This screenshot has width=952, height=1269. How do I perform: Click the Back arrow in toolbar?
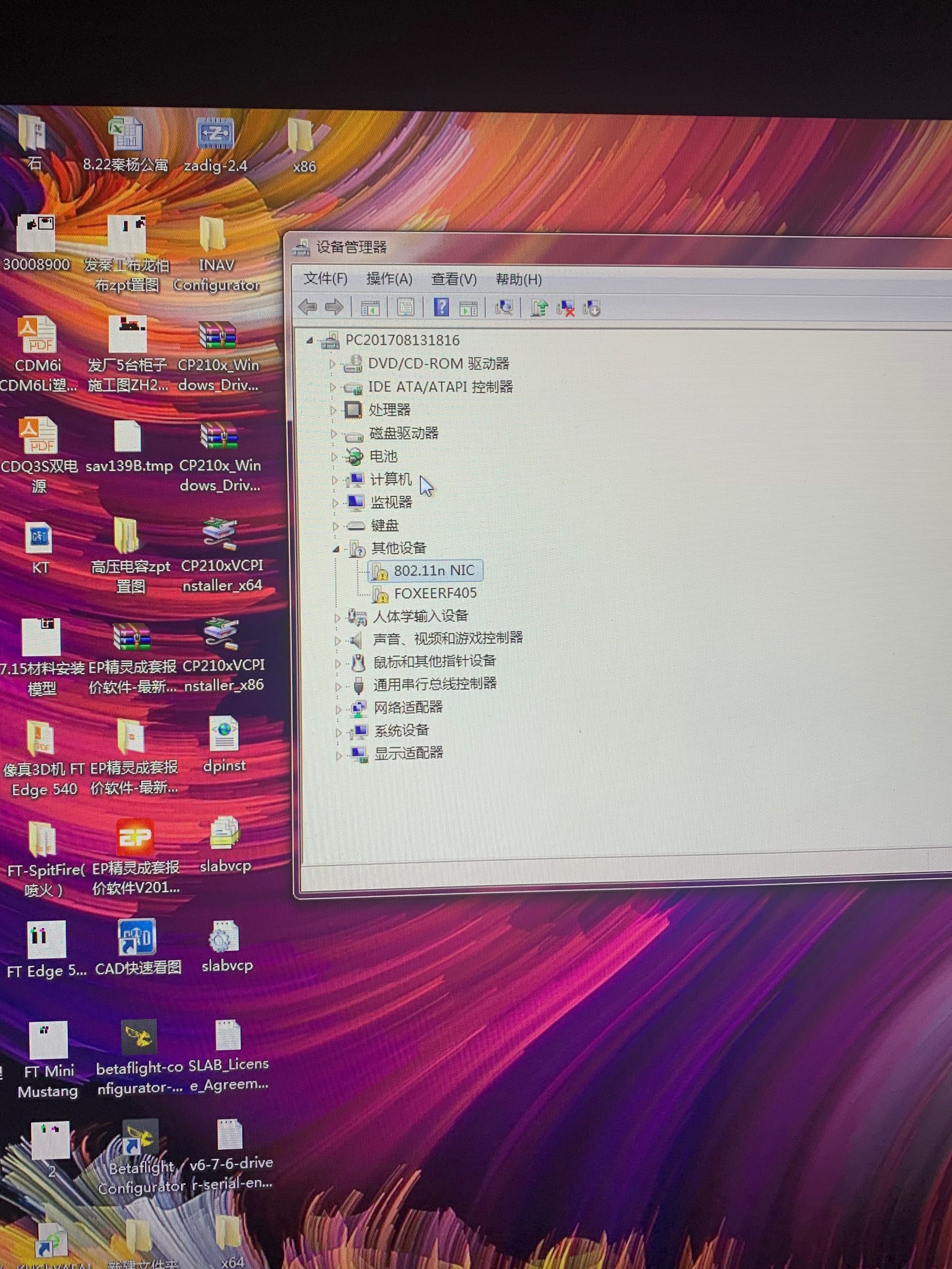[x=308, y=307]
